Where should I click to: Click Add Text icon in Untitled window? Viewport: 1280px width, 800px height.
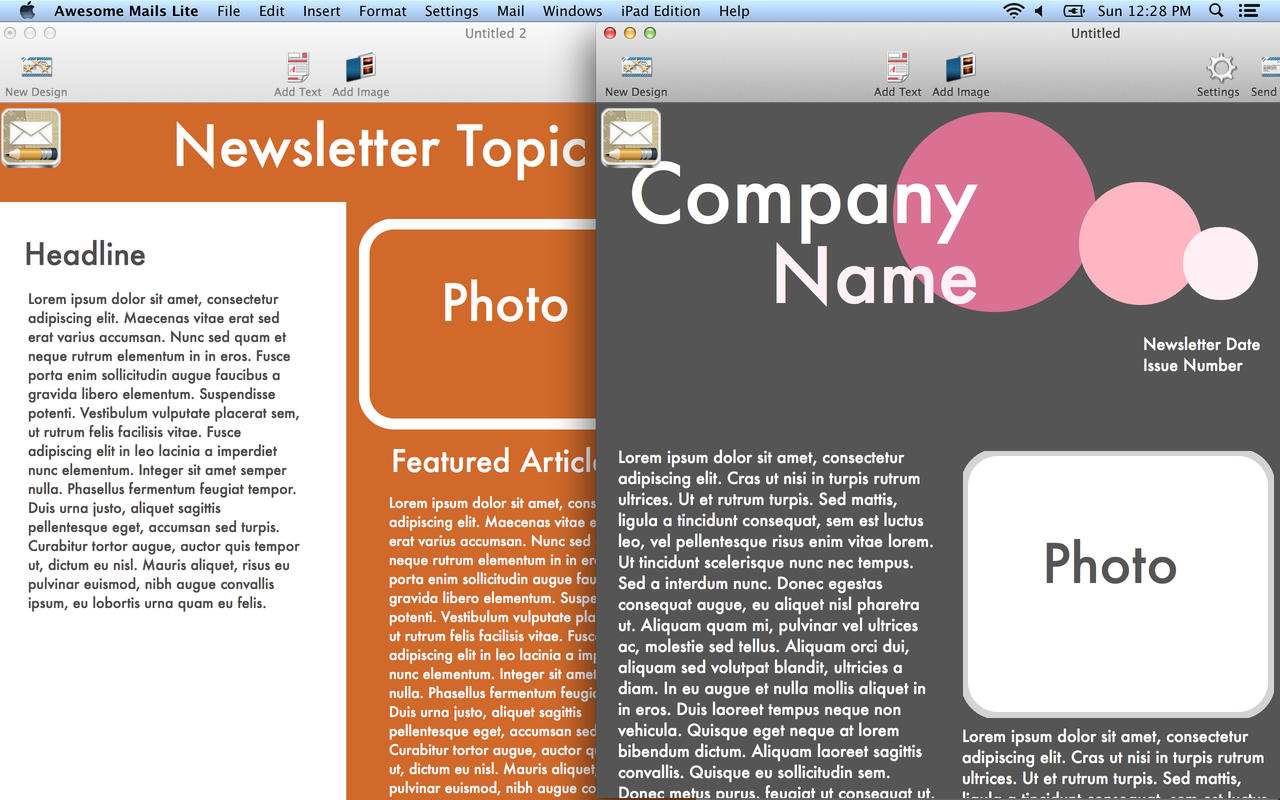897,69
